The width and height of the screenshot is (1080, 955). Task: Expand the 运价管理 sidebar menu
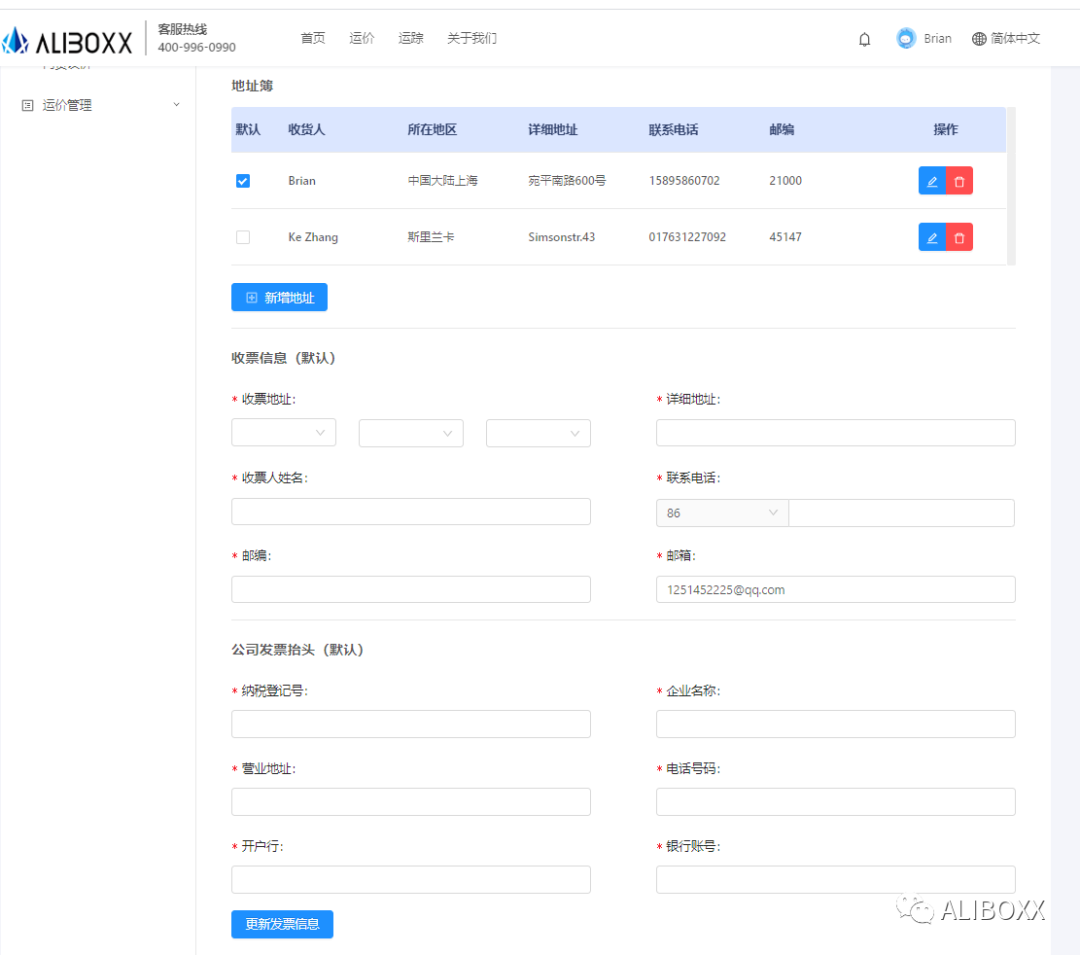pyautogui.click(x=100, y=105)
